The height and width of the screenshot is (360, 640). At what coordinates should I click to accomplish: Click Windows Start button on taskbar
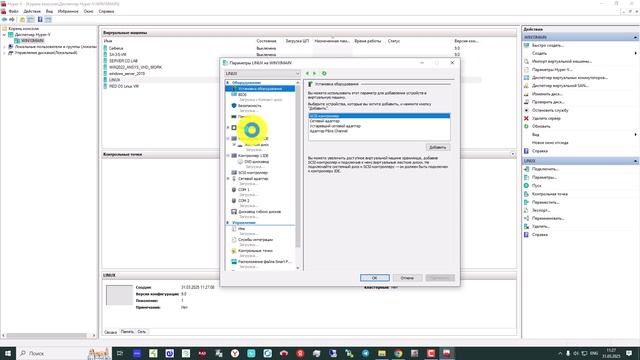click(8, 353)
